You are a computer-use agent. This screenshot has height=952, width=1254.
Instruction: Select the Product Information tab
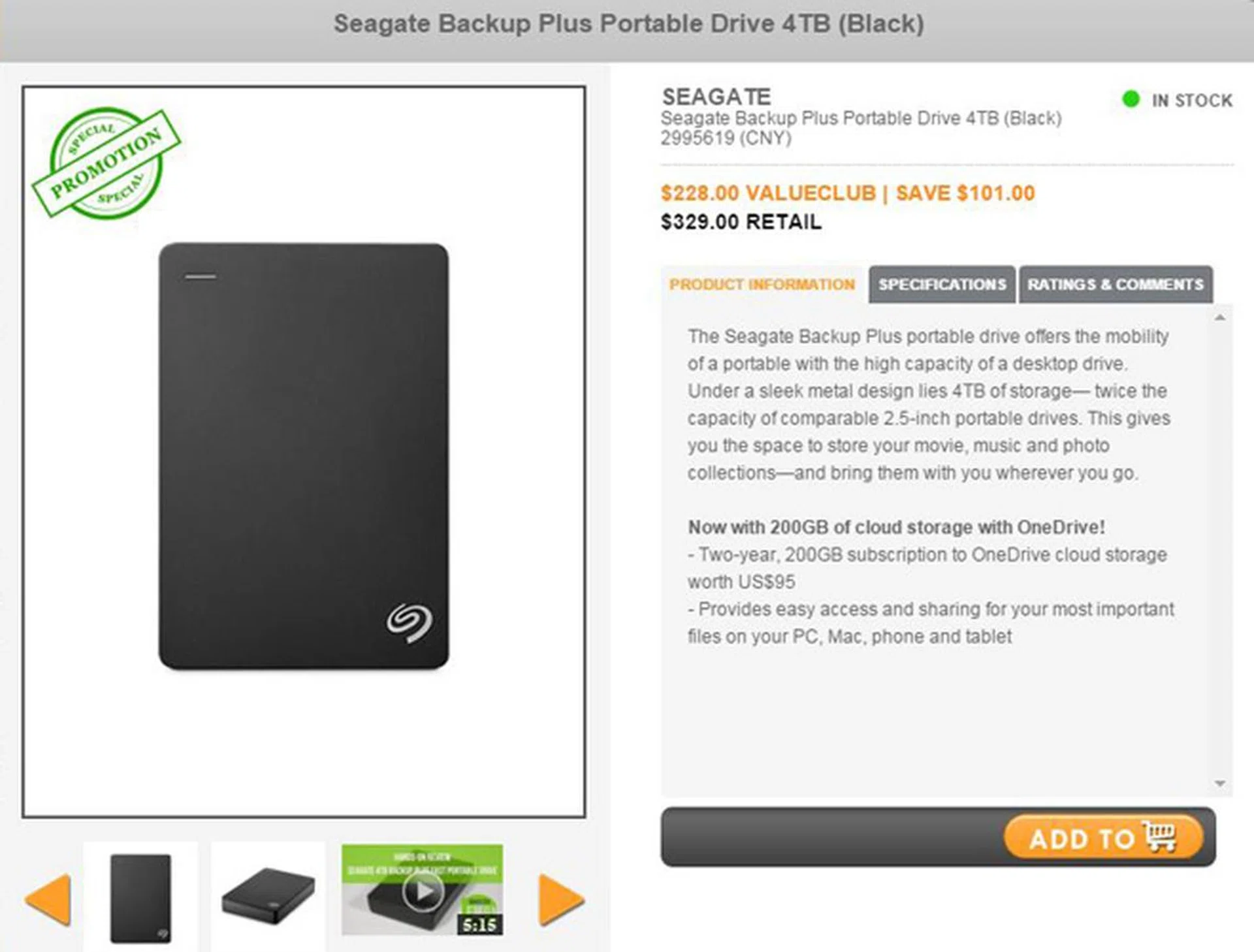(x=762, y=285)
